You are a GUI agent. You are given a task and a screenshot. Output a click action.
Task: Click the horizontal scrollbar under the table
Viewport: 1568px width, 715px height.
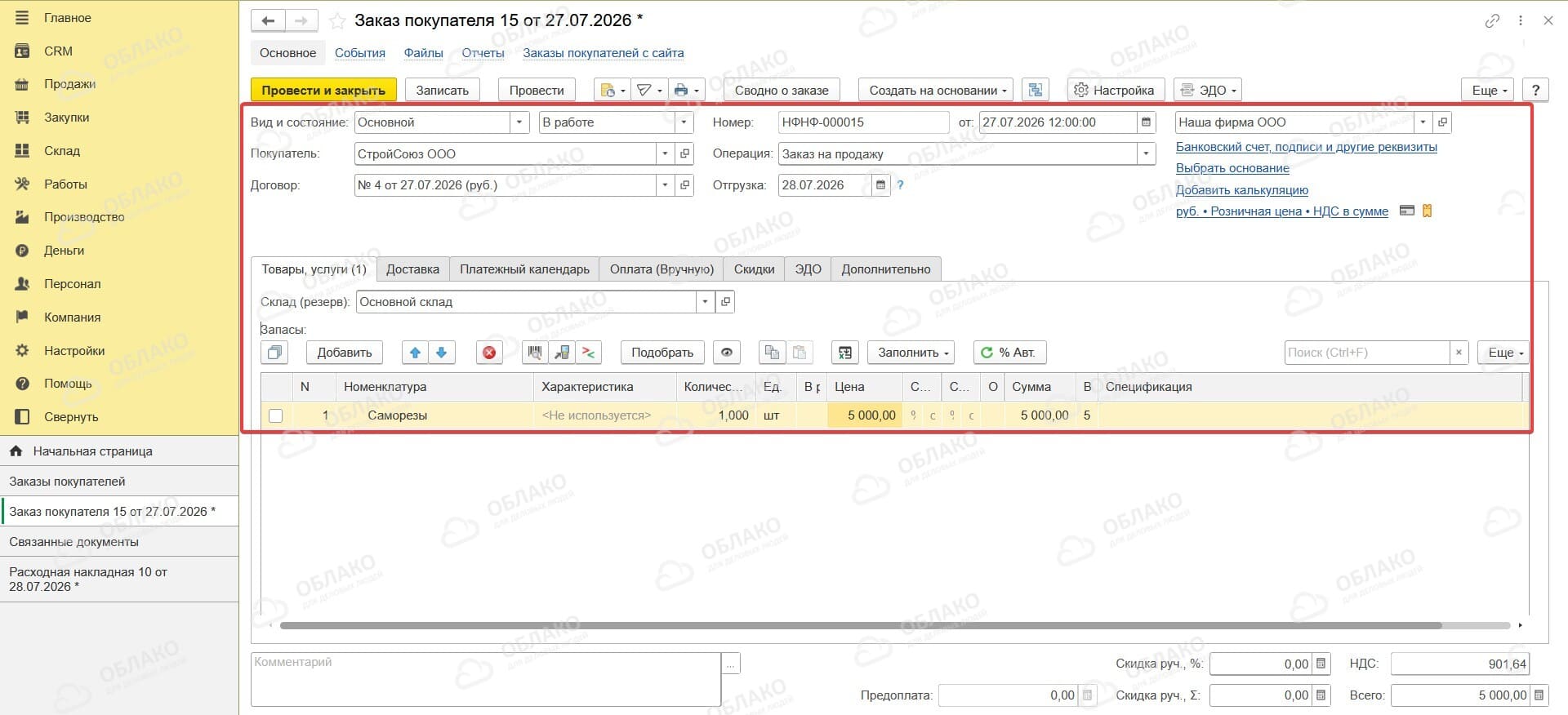coord(861,626)
